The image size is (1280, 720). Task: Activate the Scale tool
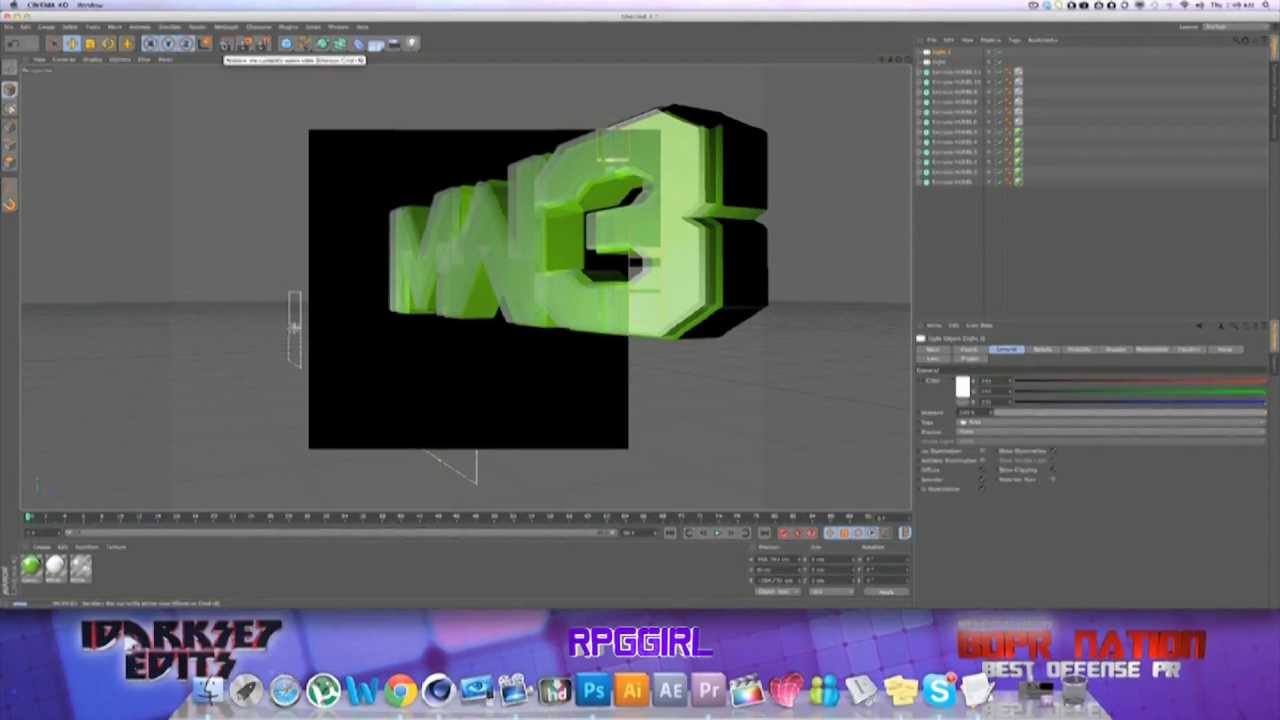(90, 43)
